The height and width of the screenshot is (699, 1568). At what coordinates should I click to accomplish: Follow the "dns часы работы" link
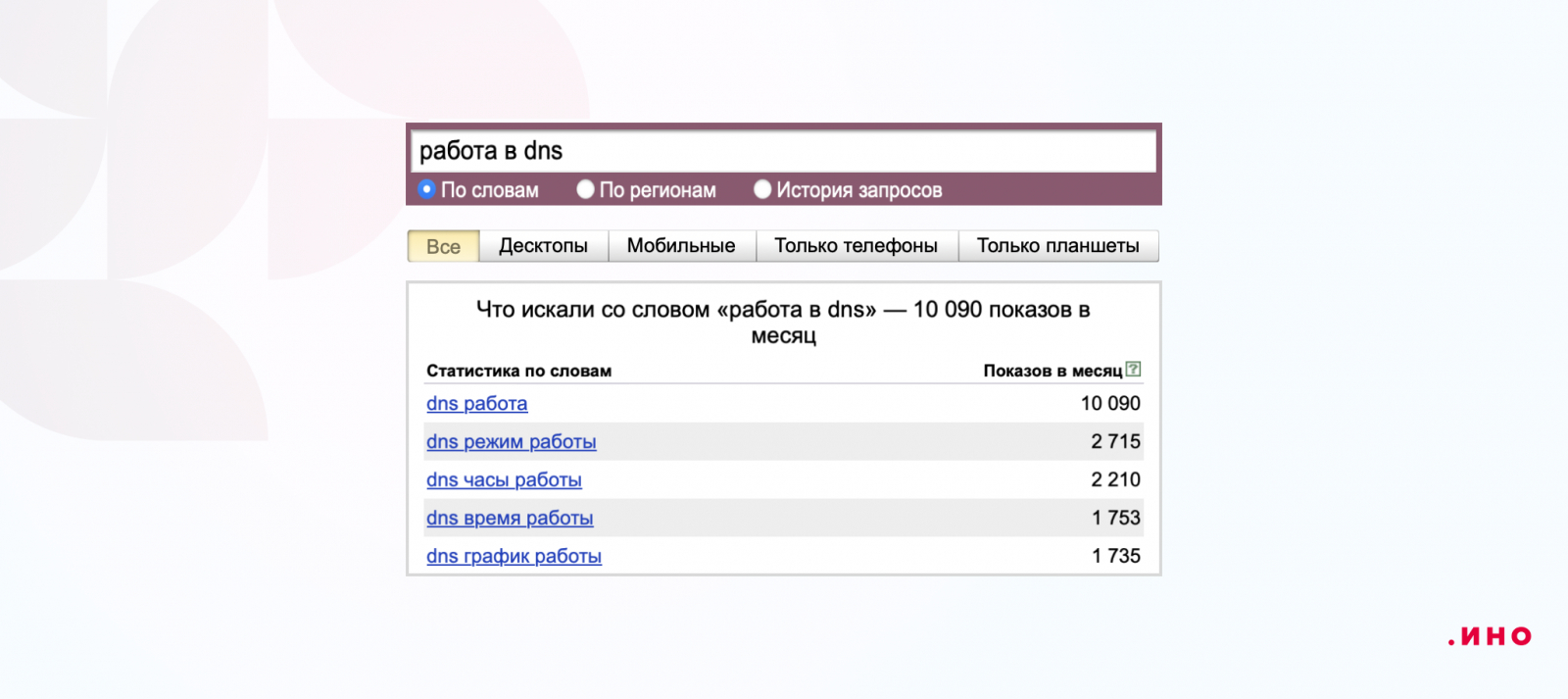[x=504, y=480]
